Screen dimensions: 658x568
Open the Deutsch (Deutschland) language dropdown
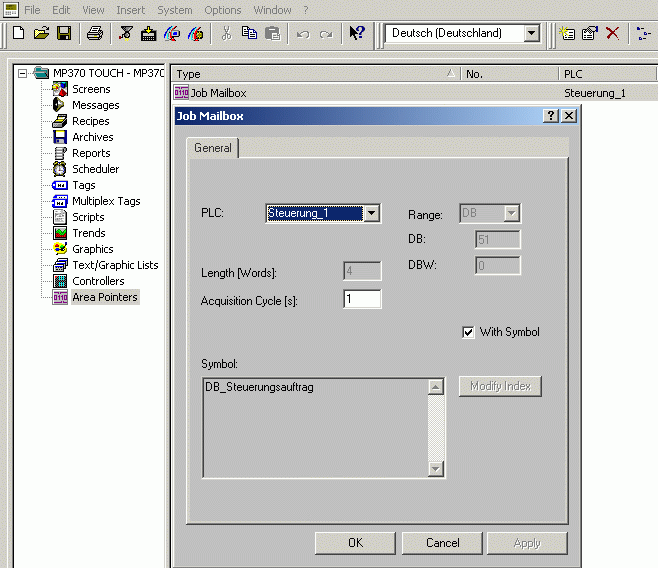point(531,33)
